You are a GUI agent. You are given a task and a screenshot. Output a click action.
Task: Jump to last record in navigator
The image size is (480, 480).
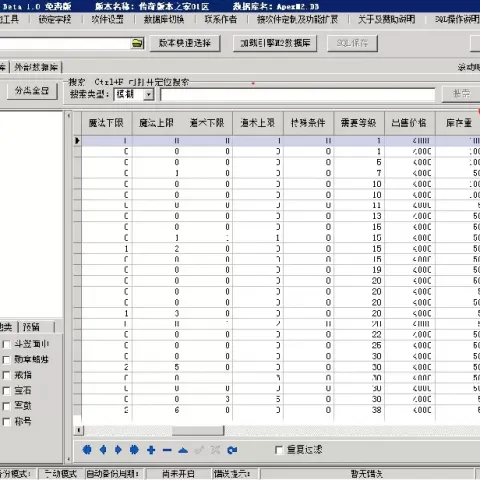134,450
